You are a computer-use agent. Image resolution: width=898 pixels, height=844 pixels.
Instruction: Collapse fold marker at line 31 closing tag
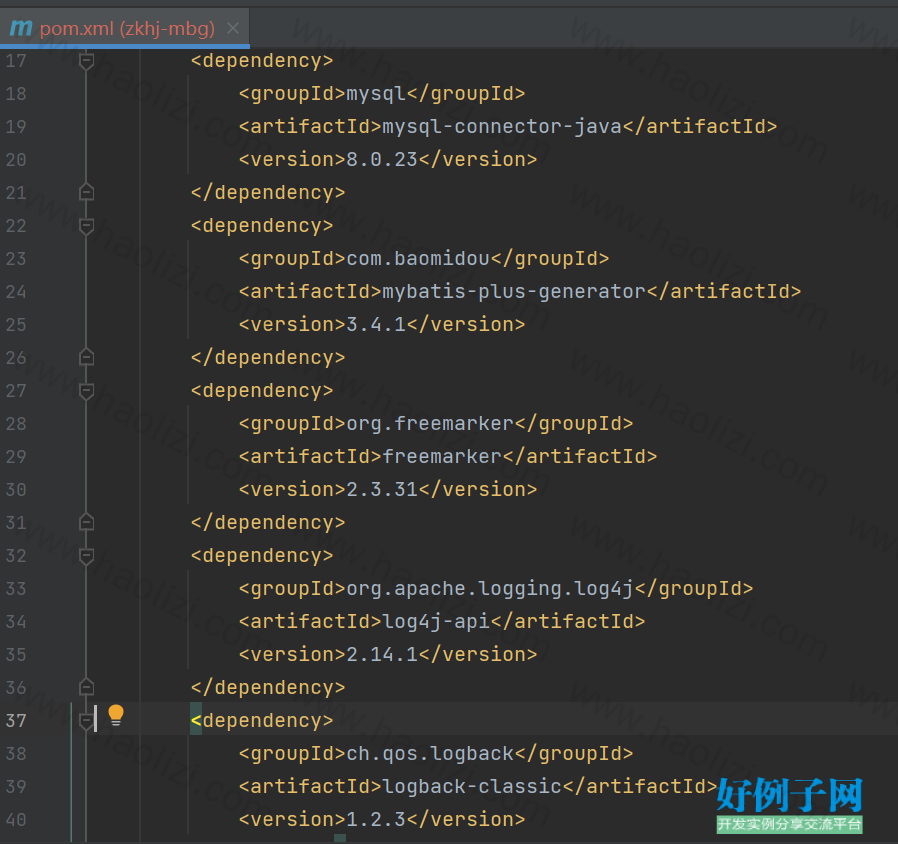point(86,522)
